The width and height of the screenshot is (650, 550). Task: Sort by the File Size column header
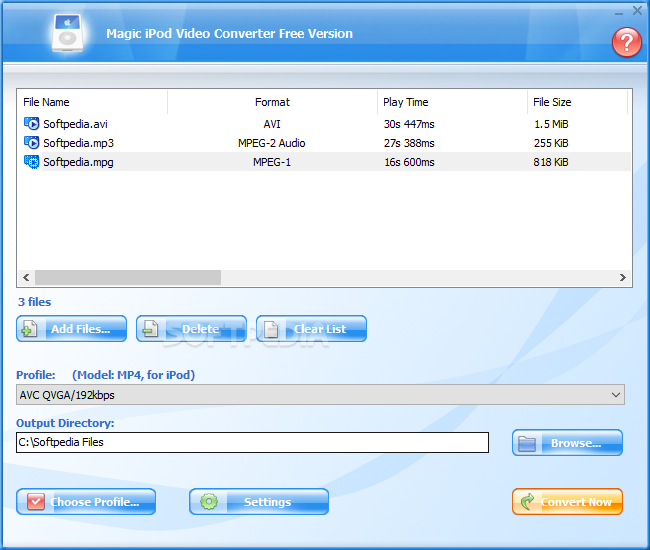[577, 102]
